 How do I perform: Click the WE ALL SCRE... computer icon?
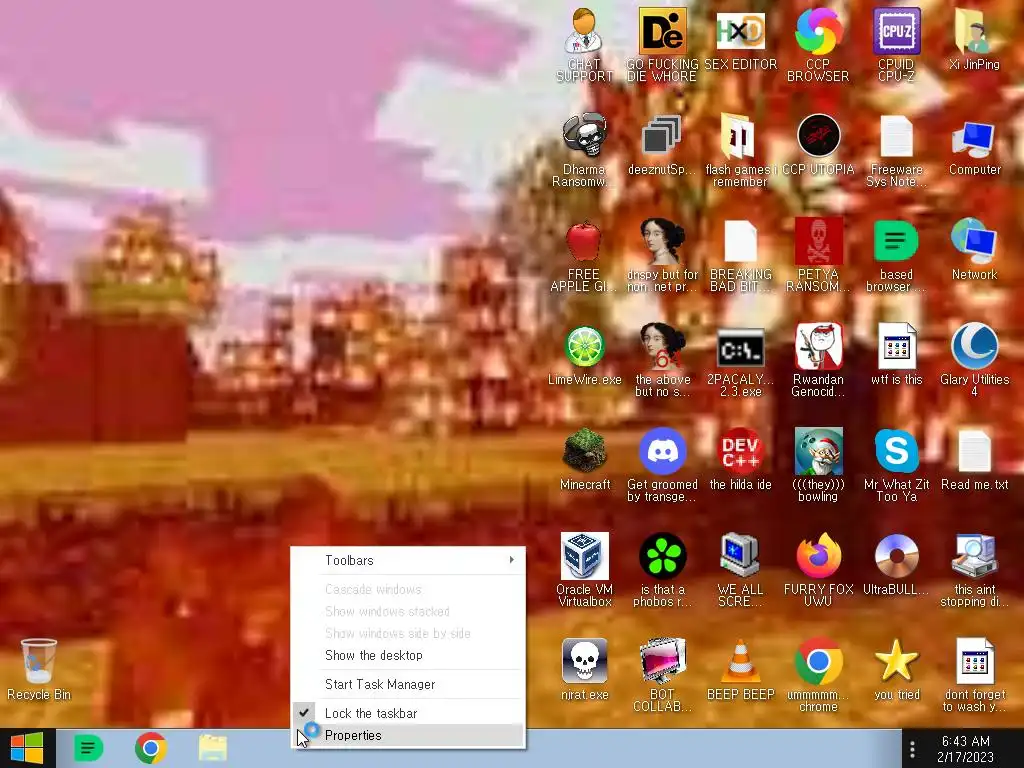(740, 570)
